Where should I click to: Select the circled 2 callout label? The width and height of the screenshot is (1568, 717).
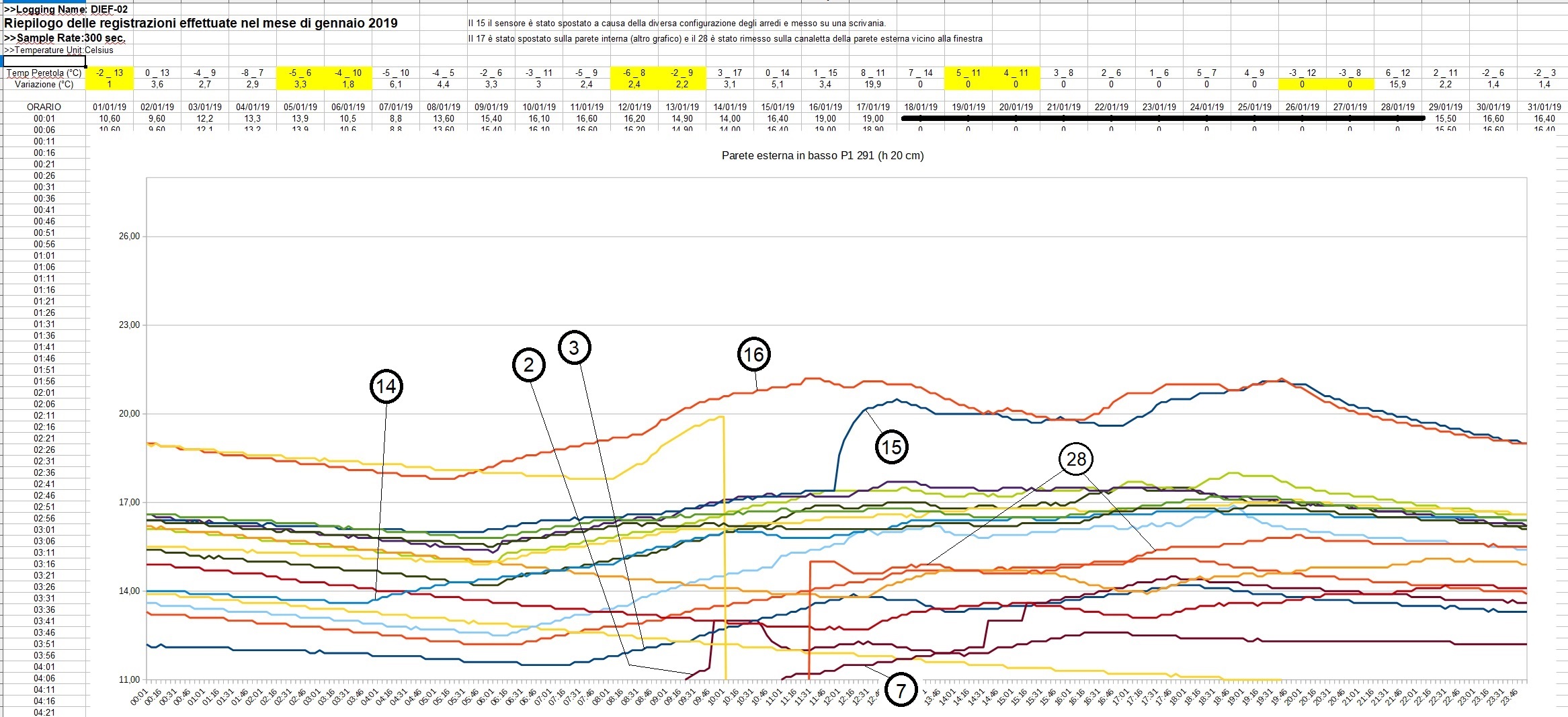528,365
